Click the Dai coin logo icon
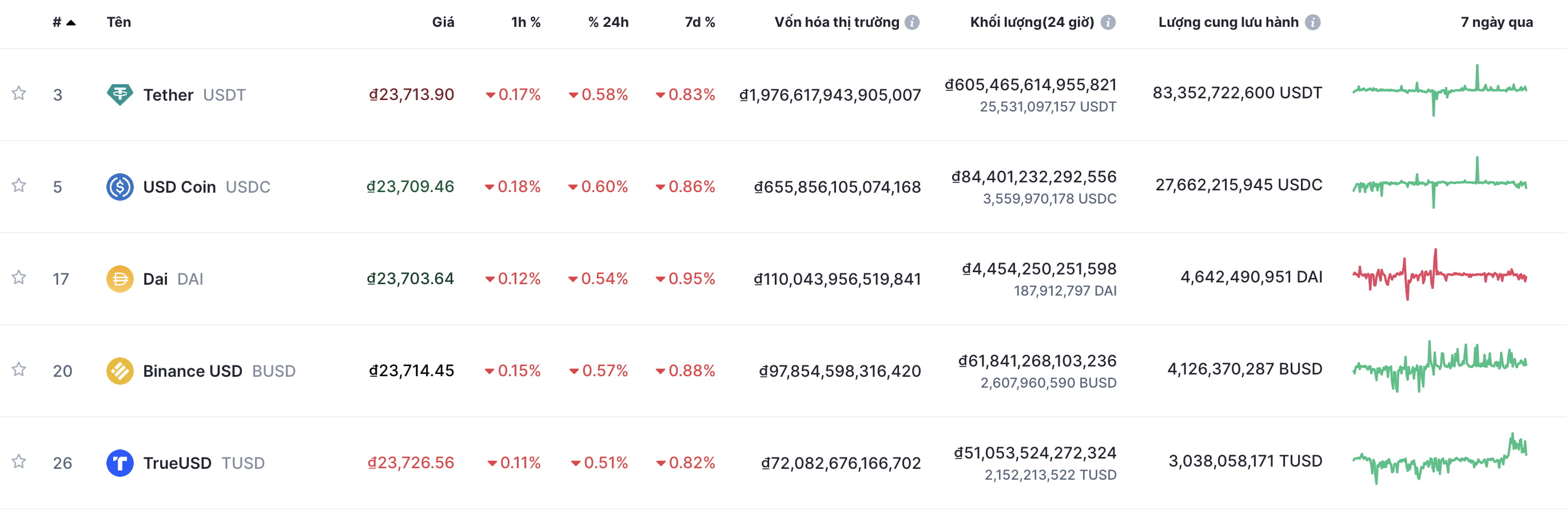The image size is (1568, 510). click(x=120, y=279)
